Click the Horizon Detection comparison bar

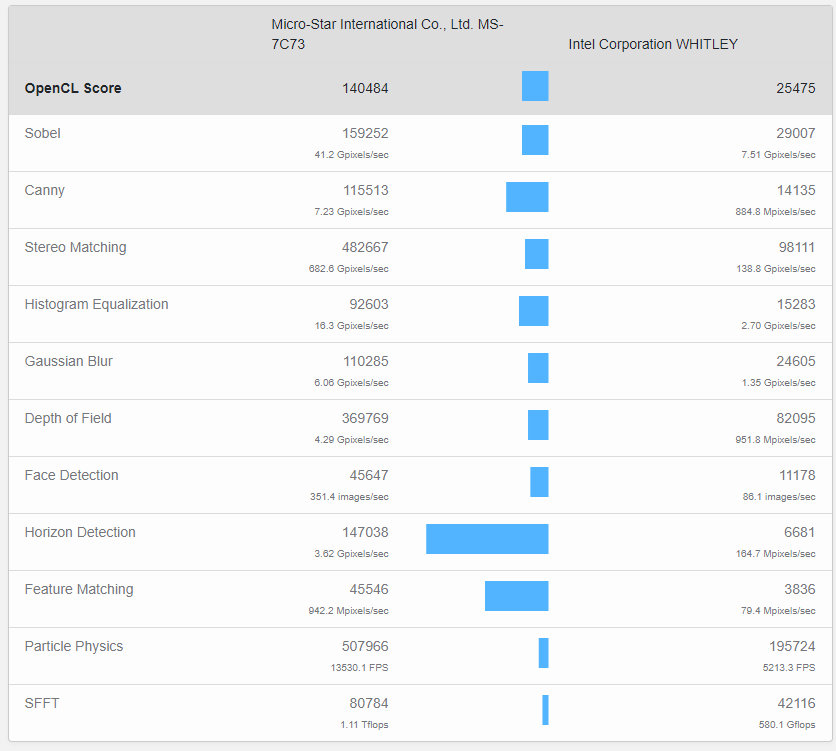487,539
